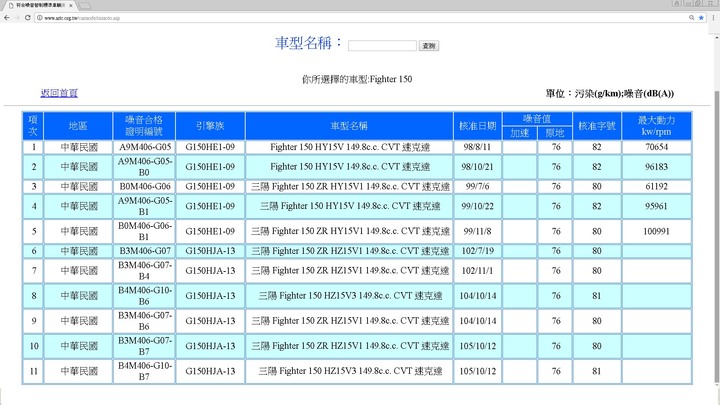720x405 pixels.
Task: Select certificate B3M406-G07-B7 cell
Action: click(145, 346)
